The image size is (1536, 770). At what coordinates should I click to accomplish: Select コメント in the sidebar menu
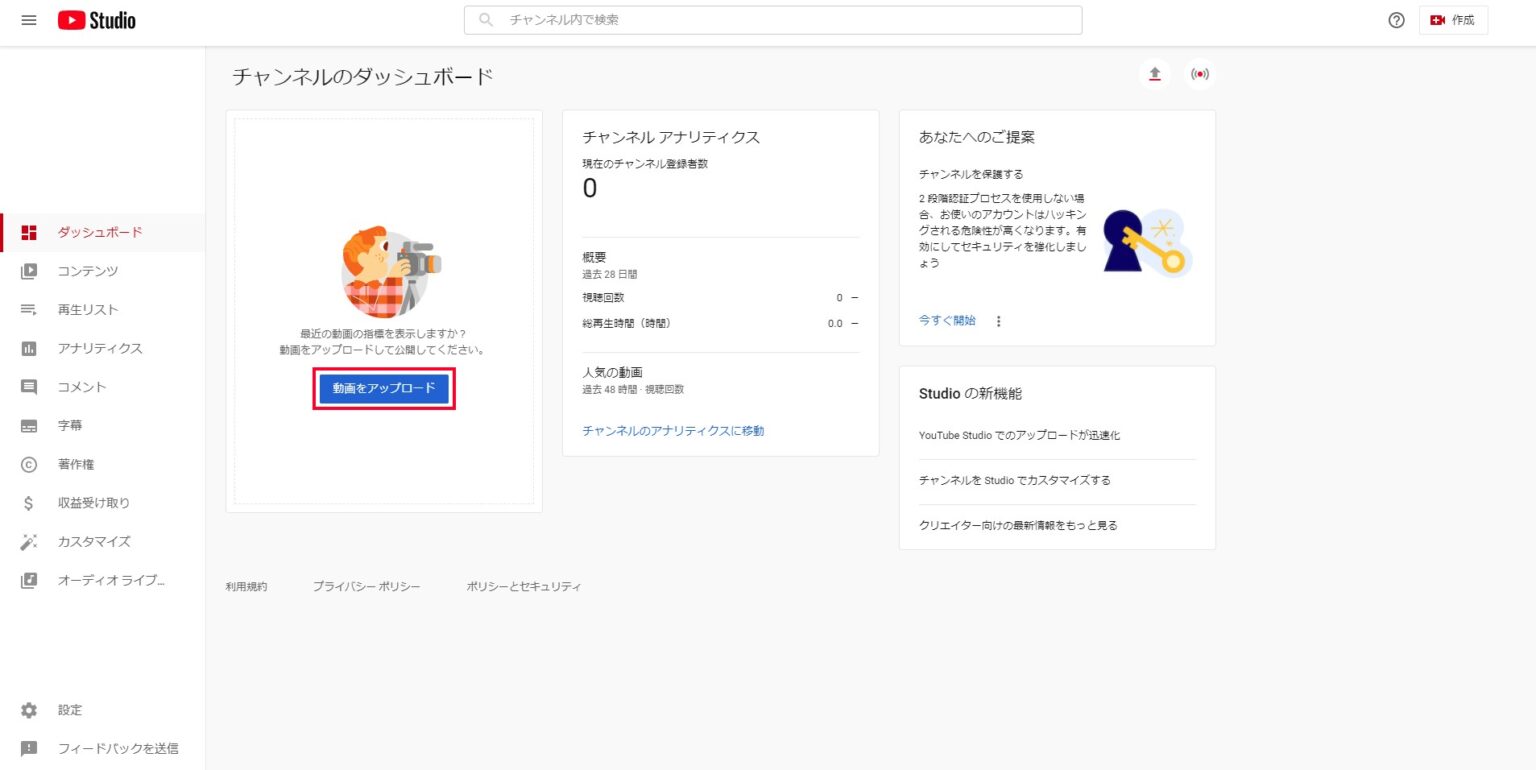tap(82, 387)
